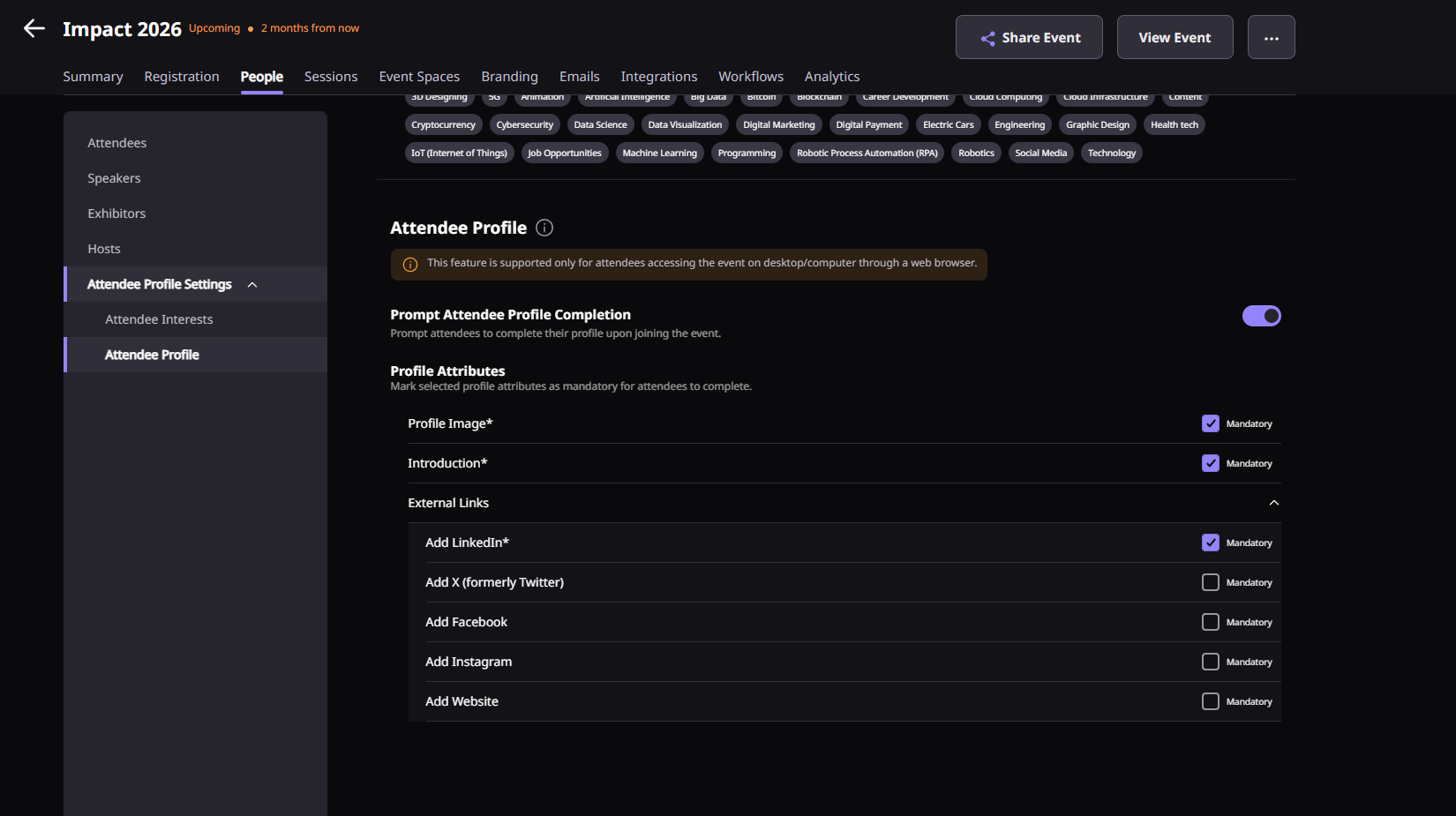Uncheck Mandatory for Add LinkedIn
This screenshot has width=1456, height=816.
tap(1211, 543)
